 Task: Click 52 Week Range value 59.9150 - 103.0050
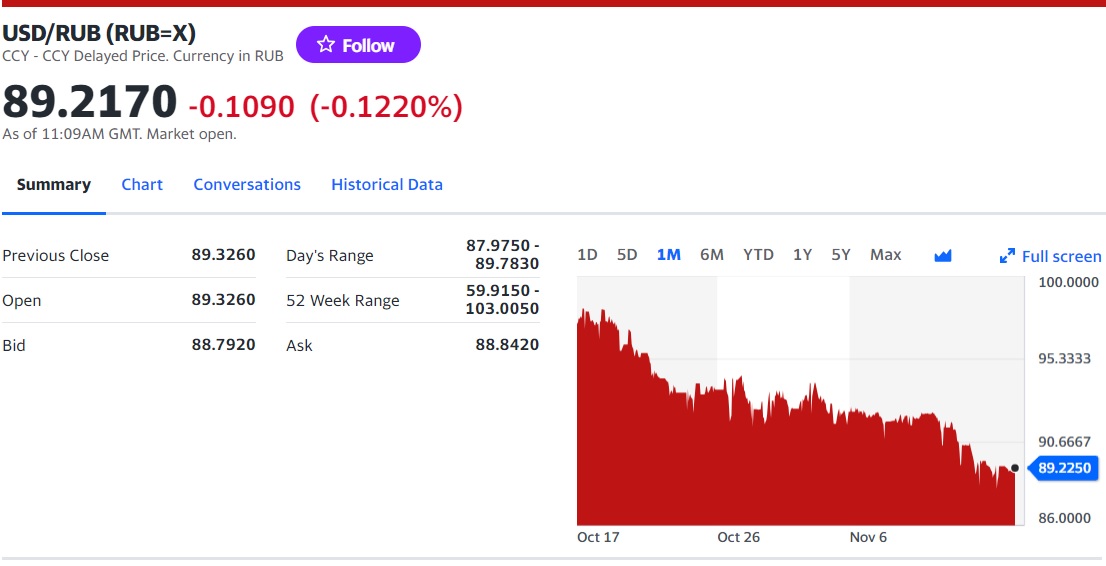(502, 300)
